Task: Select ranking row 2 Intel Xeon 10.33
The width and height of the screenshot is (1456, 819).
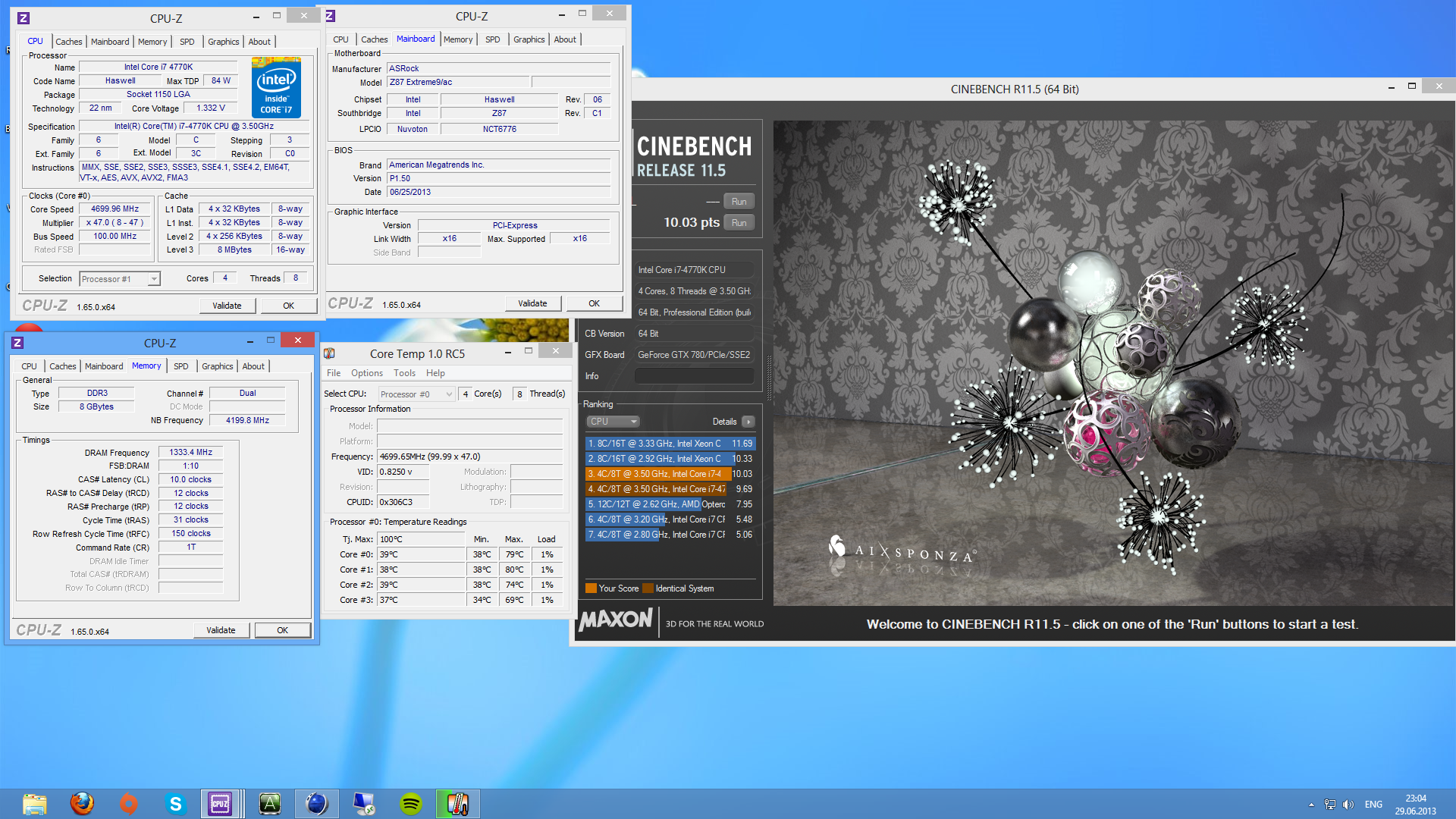Action: click(670, 459)
